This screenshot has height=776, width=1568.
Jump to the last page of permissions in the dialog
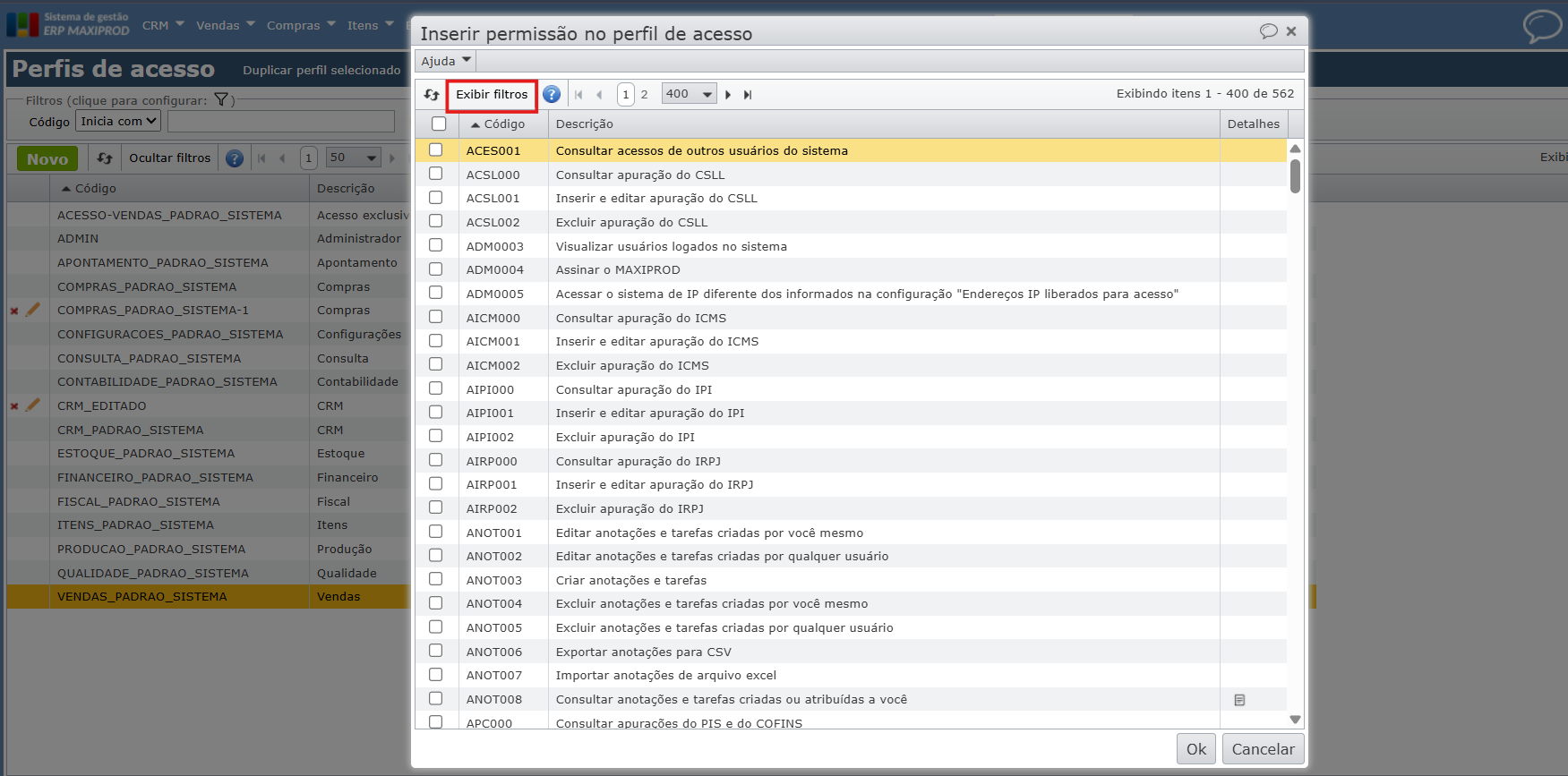748,94
